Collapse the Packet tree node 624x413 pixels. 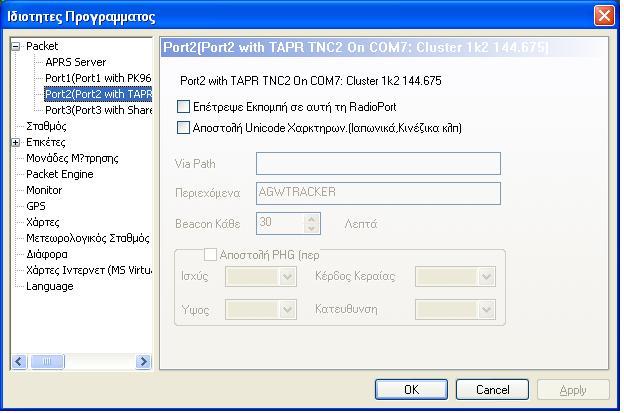pos(16,47)
